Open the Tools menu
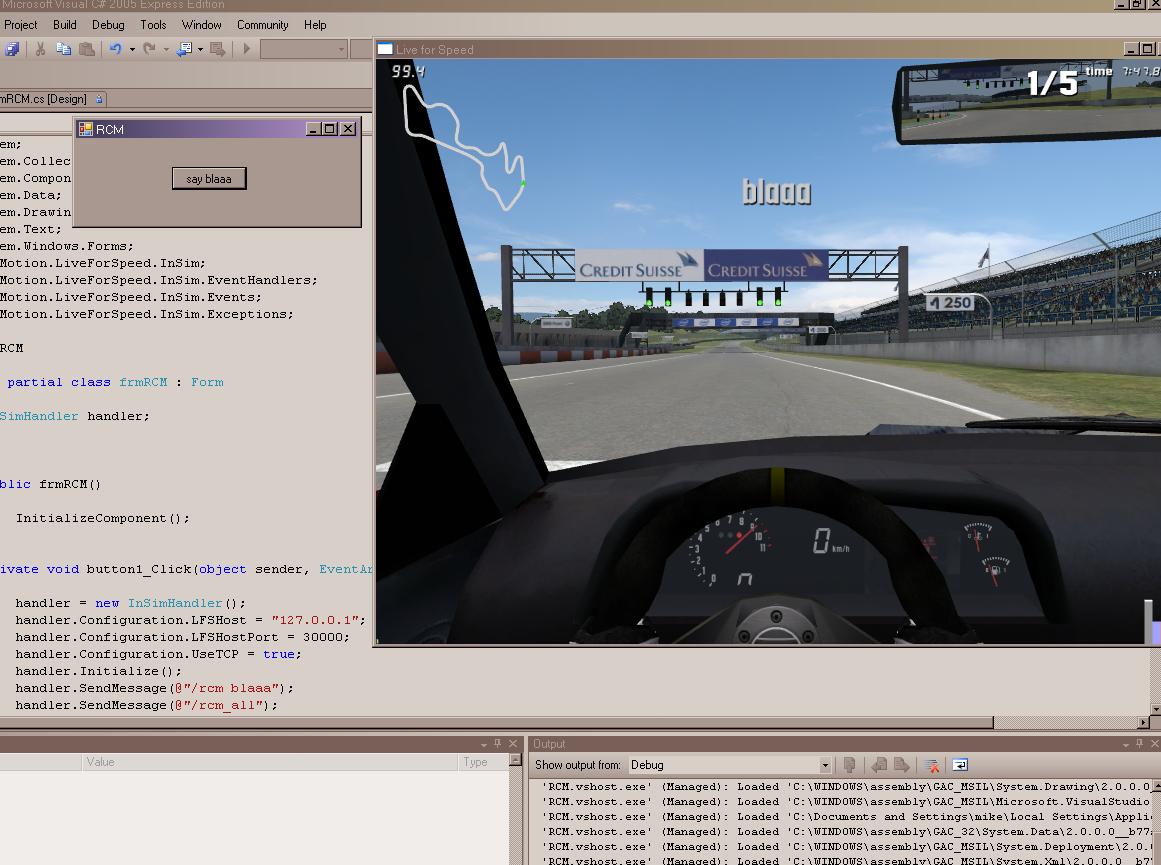Viewport: 1161px width, 865px height. pyautogui.click(x=153, y=24)
